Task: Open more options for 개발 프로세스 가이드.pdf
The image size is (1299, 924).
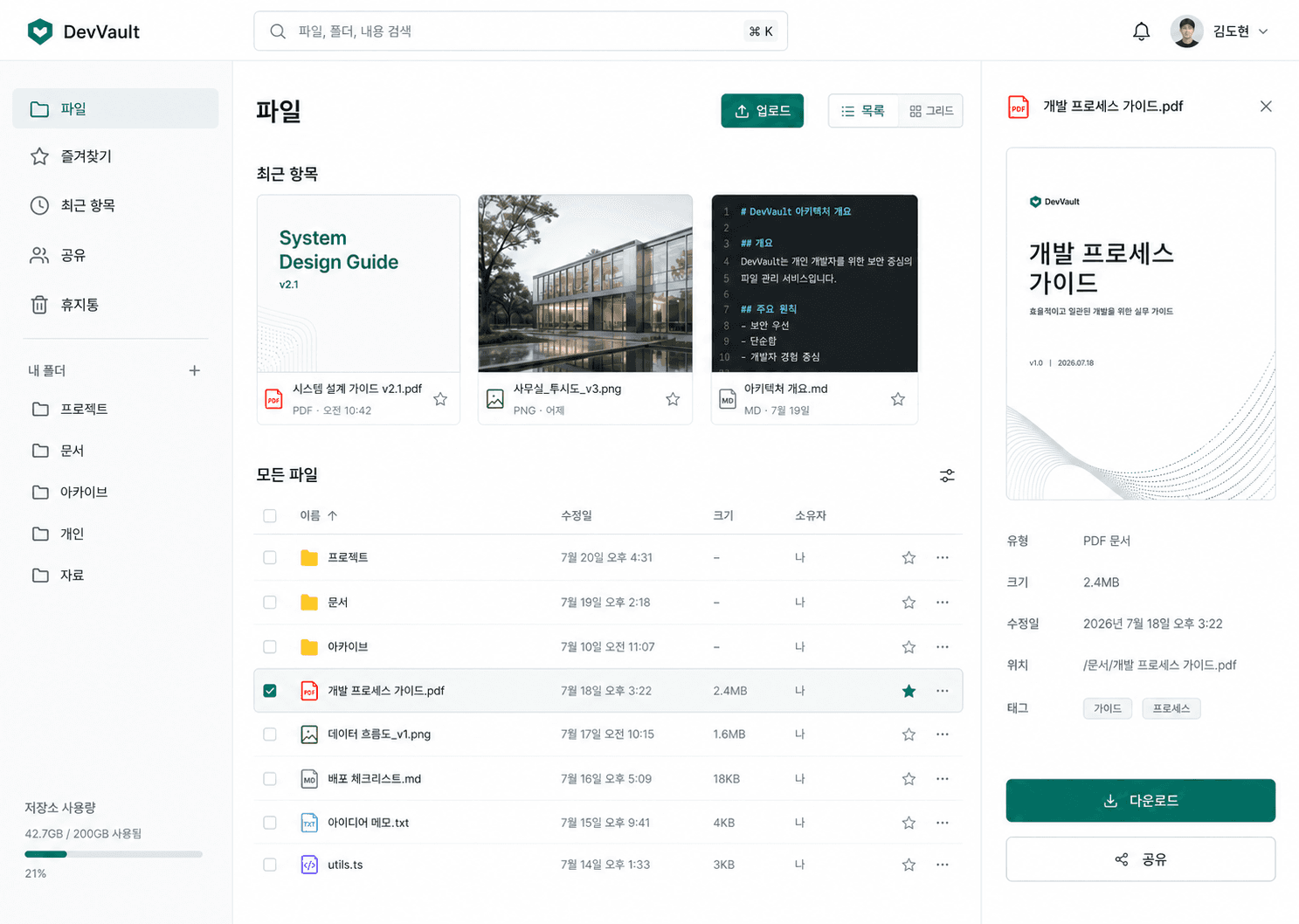Action: 943,691
